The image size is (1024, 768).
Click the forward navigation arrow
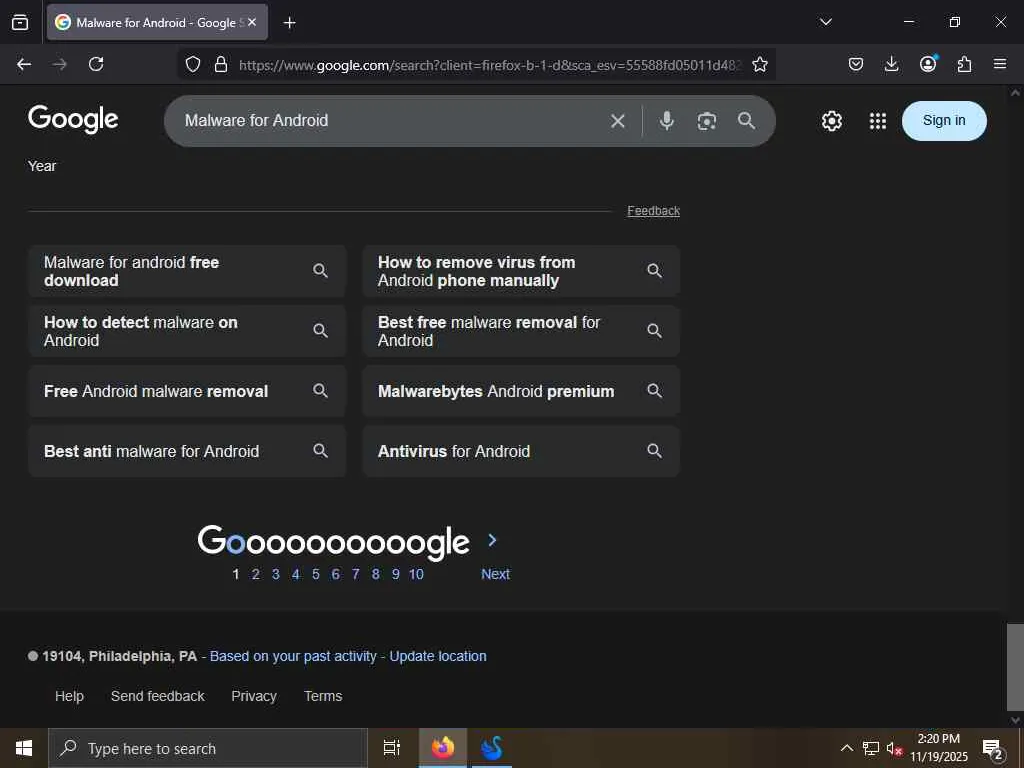pos(59,64)
